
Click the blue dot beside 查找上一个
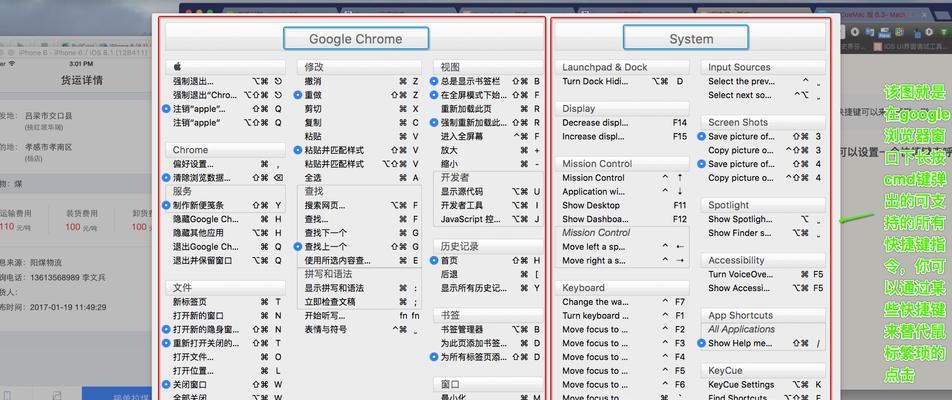pos(298,246)
